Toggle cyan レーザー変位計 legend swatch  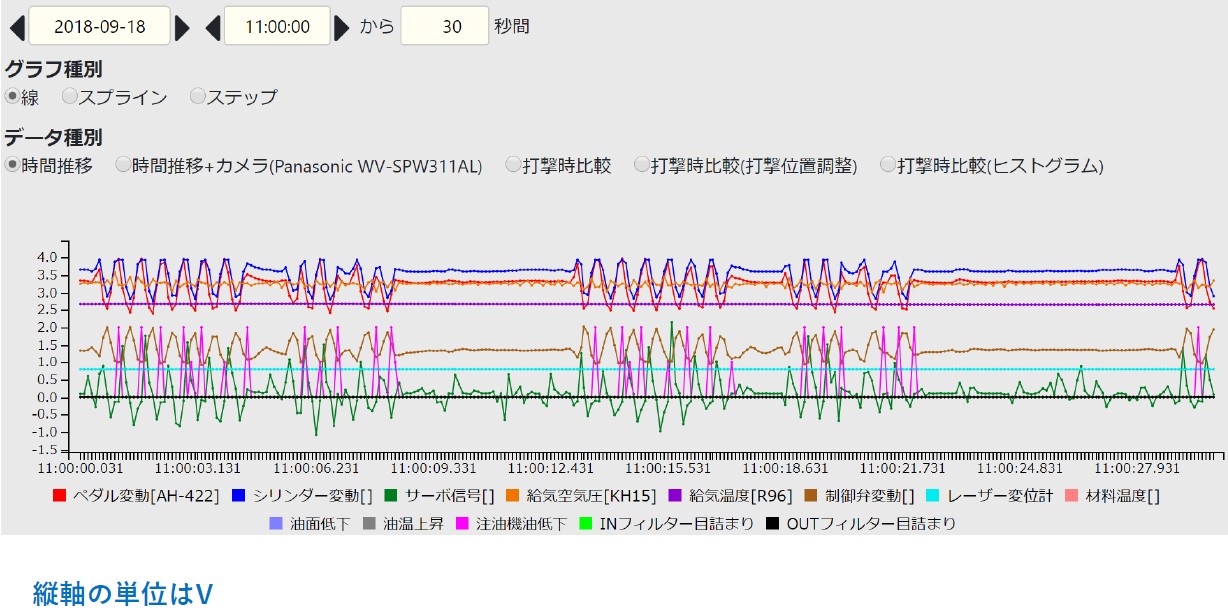[933, 495]
